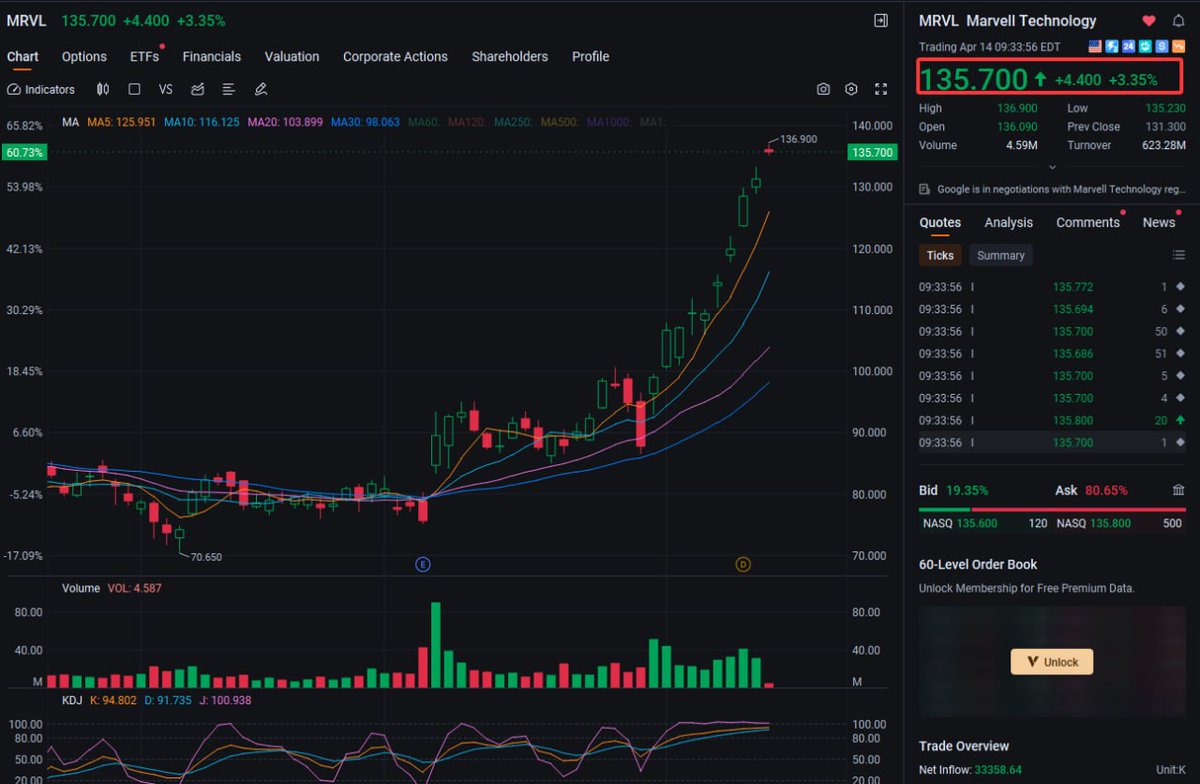Click the D dividend marker on chart
This screenshot has width=1200, height=784.
click(743, 565)
